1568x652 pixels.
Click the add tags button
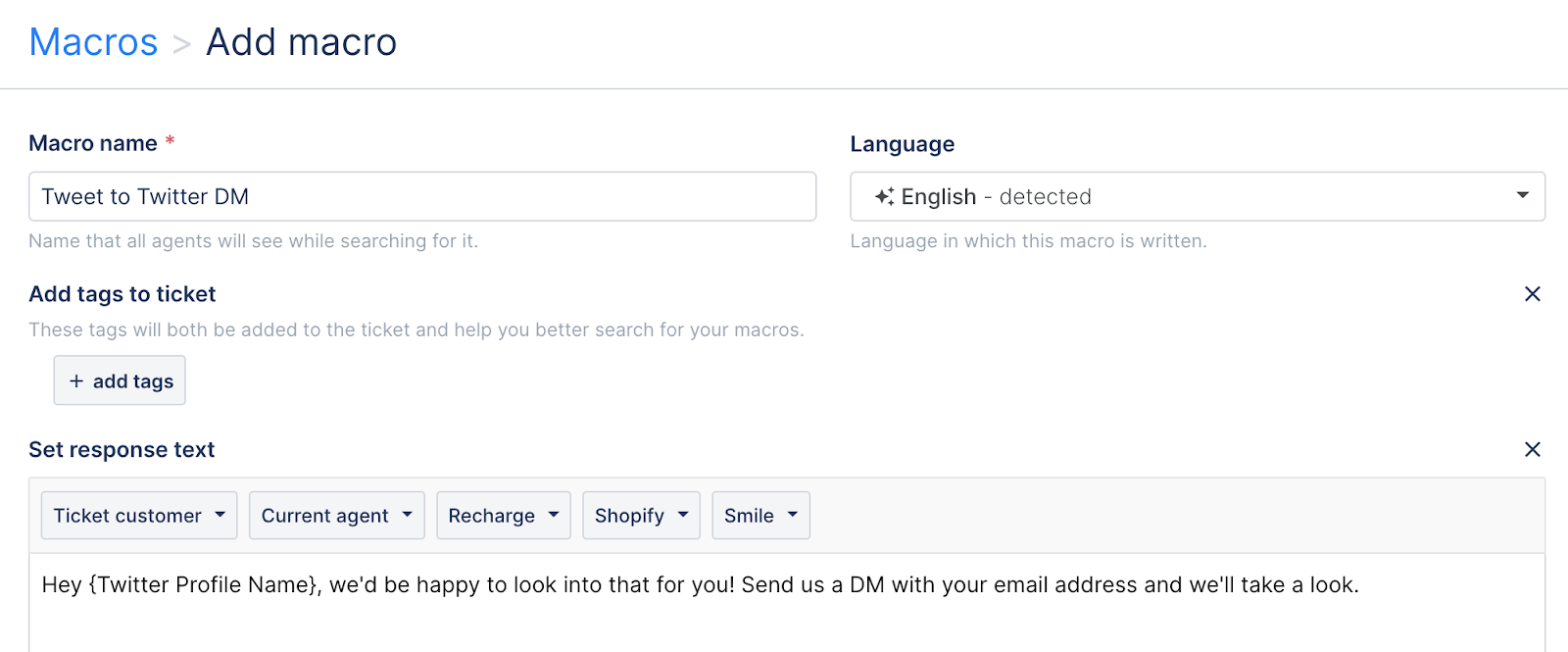coord(120,380)
